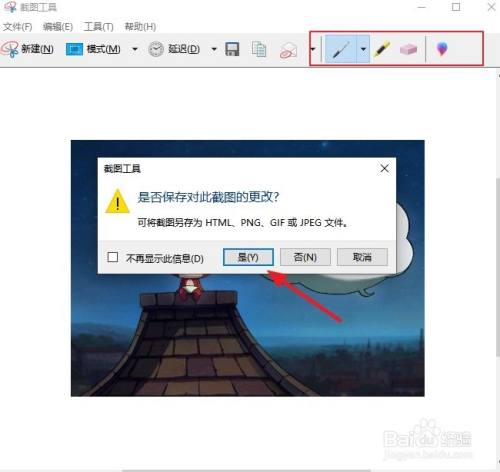Click the Mode rectangle icon

[x=74, y=49]
